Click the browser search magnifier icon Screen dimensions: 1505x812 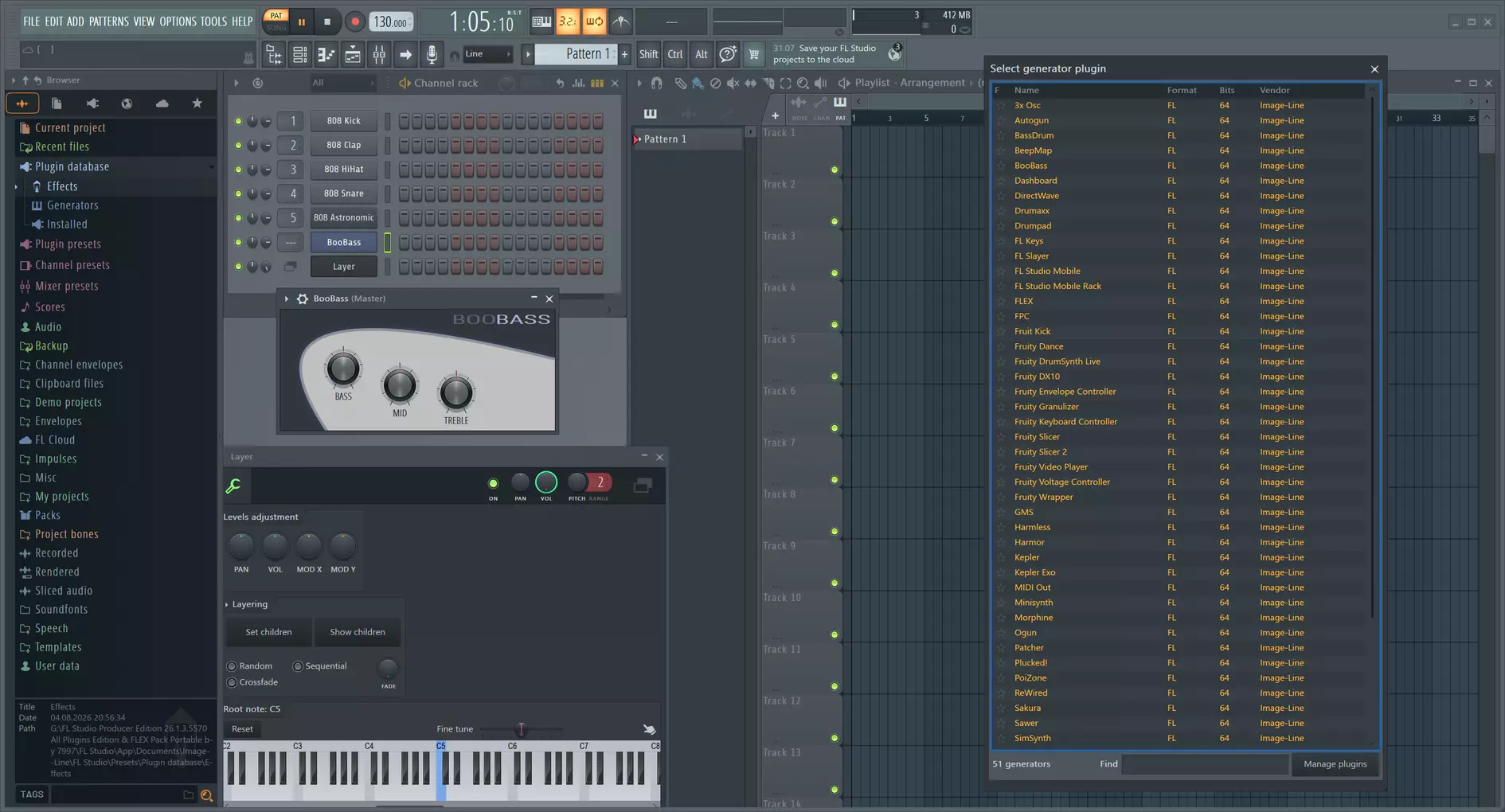point(207,794)
